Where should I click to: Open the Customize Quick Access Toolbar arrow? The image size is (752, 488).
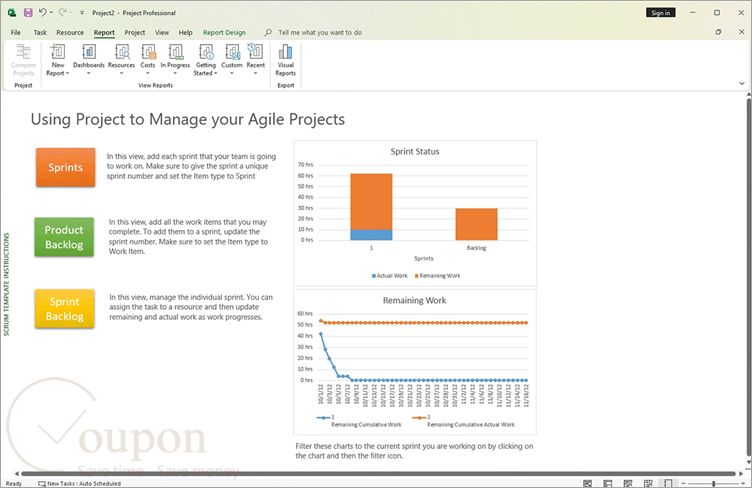pyautogui.click(x=82, y=13)
